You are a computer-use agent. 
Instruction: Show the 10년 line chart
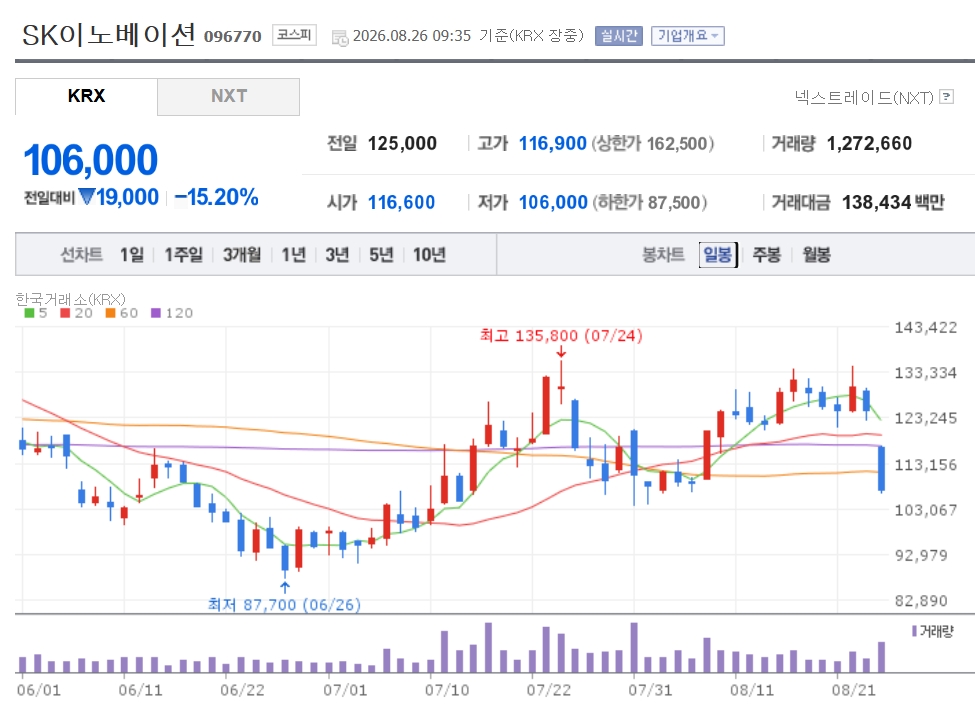point(429,254)
